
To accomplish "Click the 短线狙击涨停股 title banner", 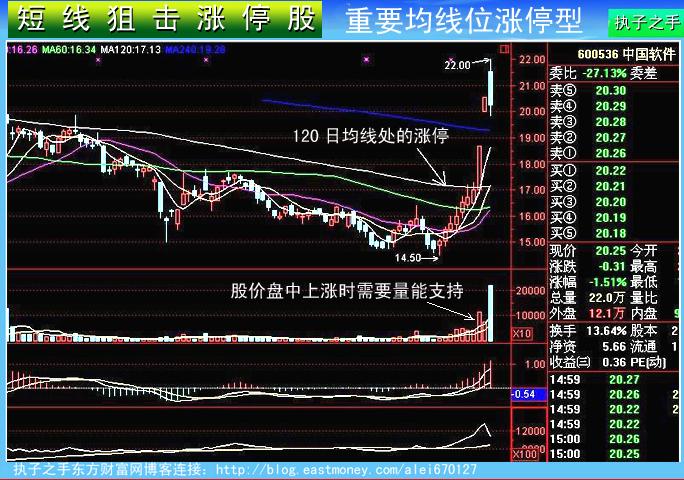I will click(165, 19).
